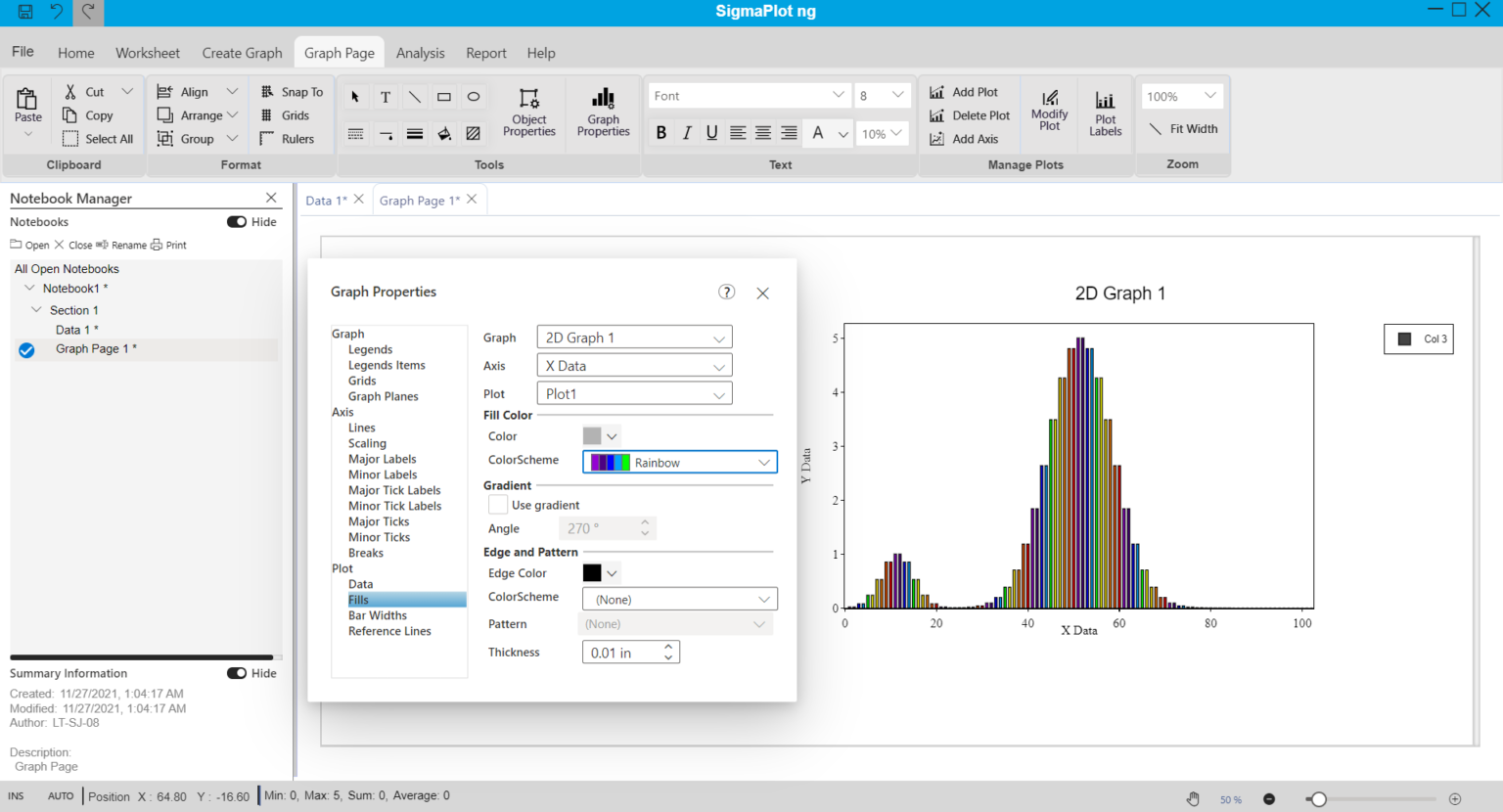Screen dimensions: 1503x812
Task: Switch to the Worksheet ribbon tab
Action: 147,53
